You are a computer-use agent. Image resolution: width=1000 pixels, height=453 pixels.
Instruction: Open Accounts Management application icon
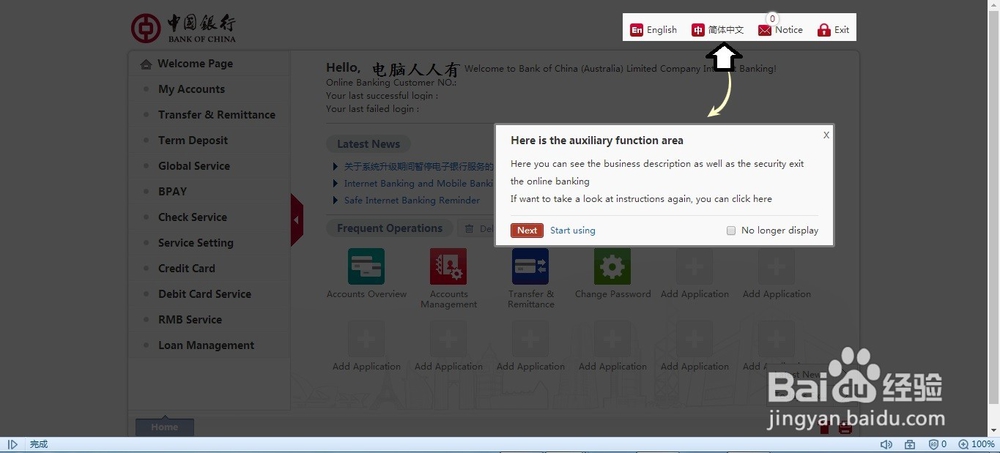tap(448, 266)
